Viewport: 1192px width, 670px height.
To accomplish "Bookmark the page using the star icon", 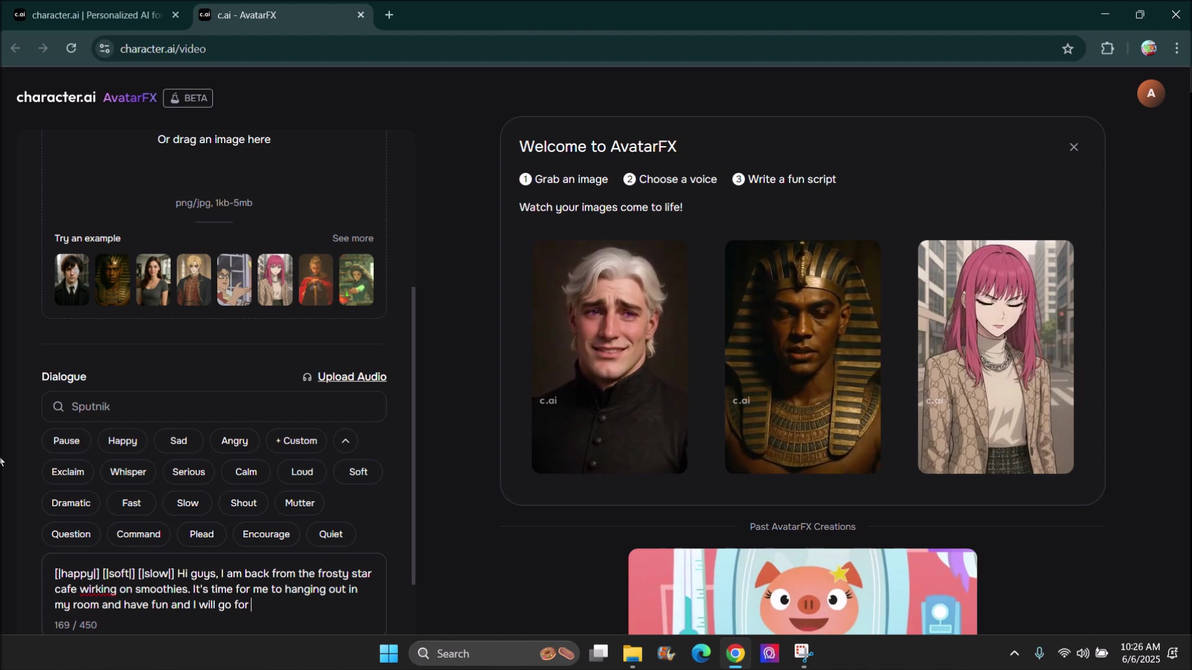I will pyautogui.click(x=1067, y=48).
